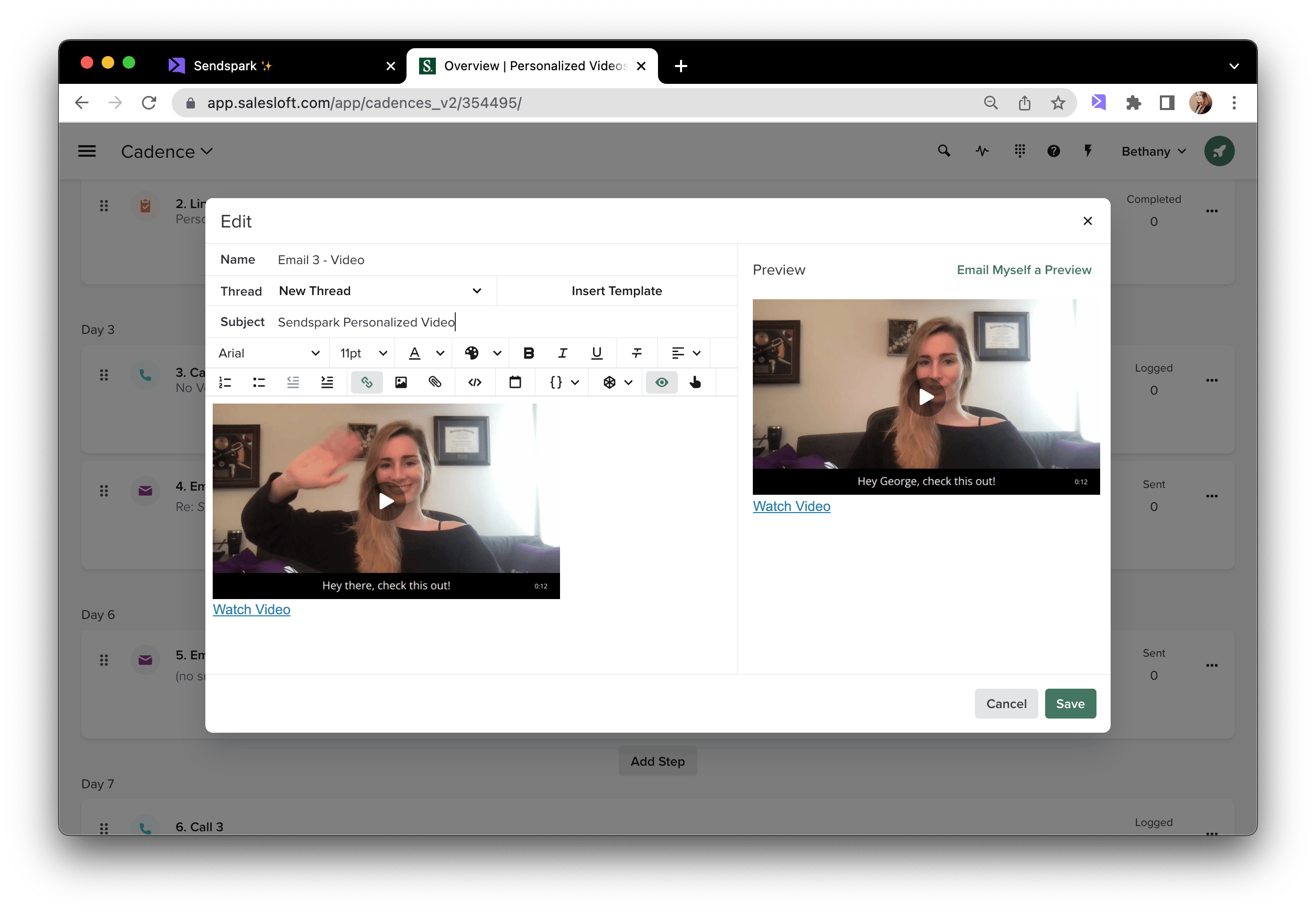The width and height of the screenshot is (1316, 913).
Task: Insert numbered list icon
Action: tap(225, 382)
